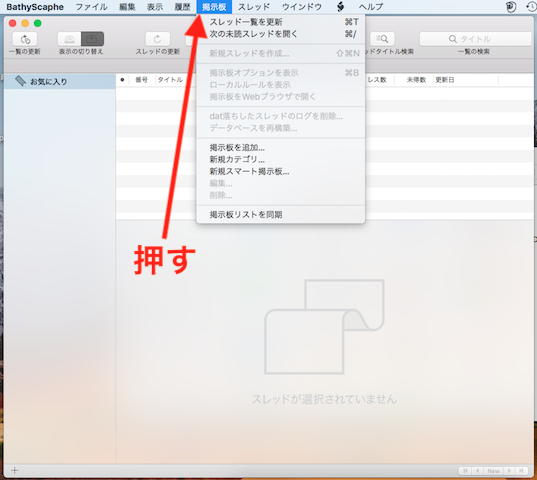Choose 掲示板リストを同期 menu item
The width and height of the screenshot is (537, 480).
pyautogui.click(x=280, y=215)
